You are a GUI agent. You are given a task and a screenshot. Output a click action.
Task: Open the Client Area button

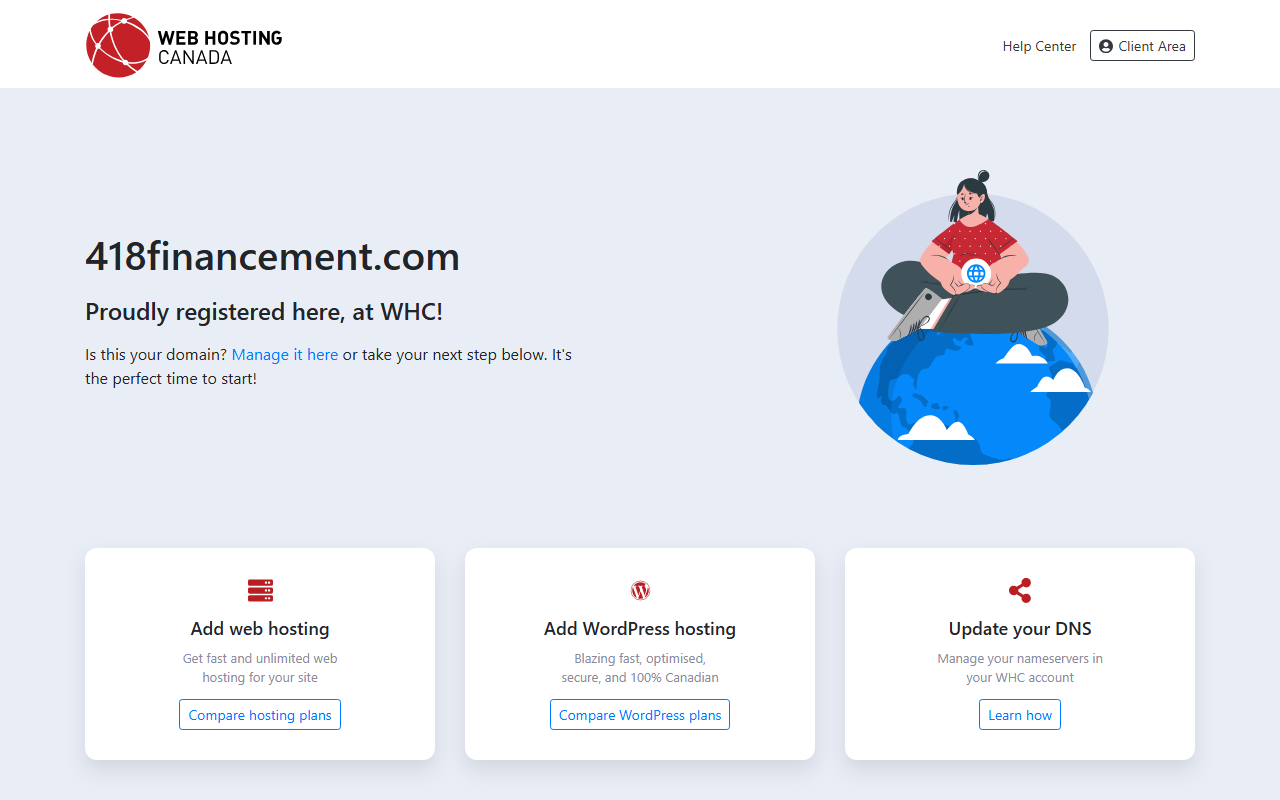pyautogui.click(x=1142, y=46)
